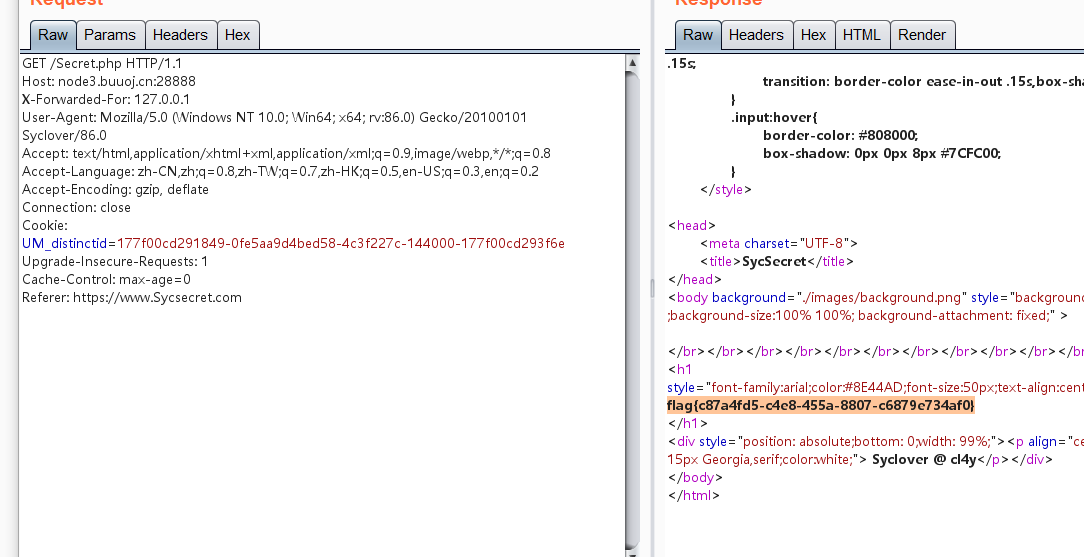
Task: Click the Accept-Language header line
Action: [280, 171]
